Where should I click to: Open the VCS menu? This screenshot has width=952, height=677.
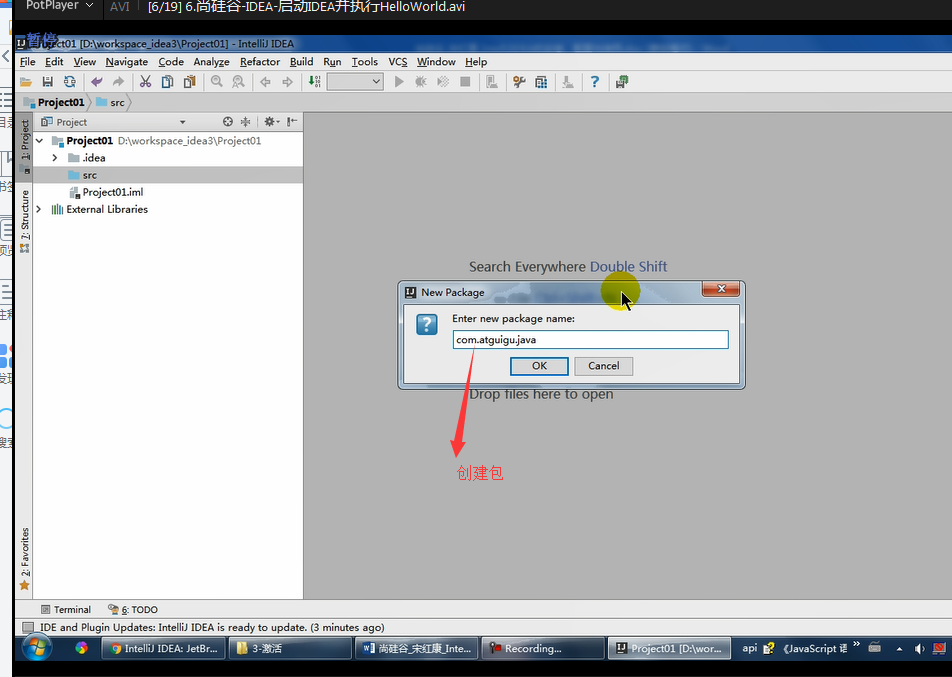[398, 62]
